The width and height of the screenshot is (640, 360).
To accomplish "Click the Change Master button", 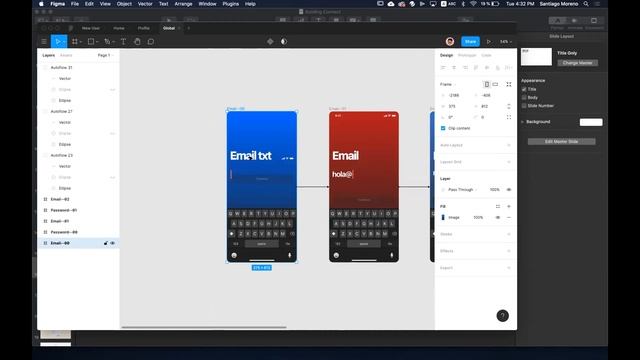I will (x=577, y=63).
